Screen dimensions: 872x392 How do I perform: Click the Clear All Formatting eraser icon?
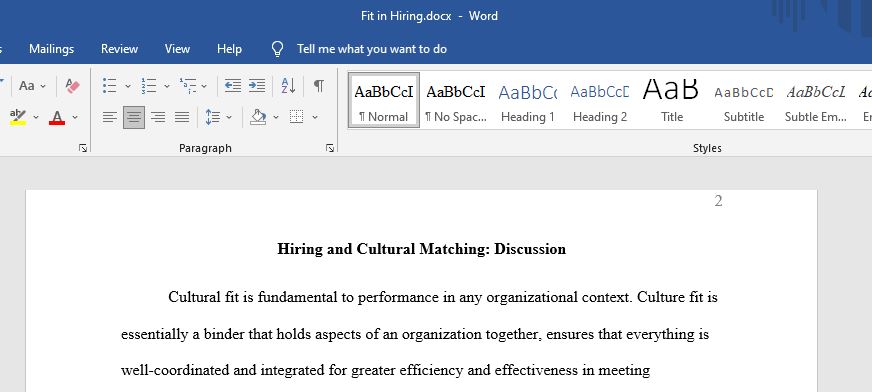(x=72, y=86)
